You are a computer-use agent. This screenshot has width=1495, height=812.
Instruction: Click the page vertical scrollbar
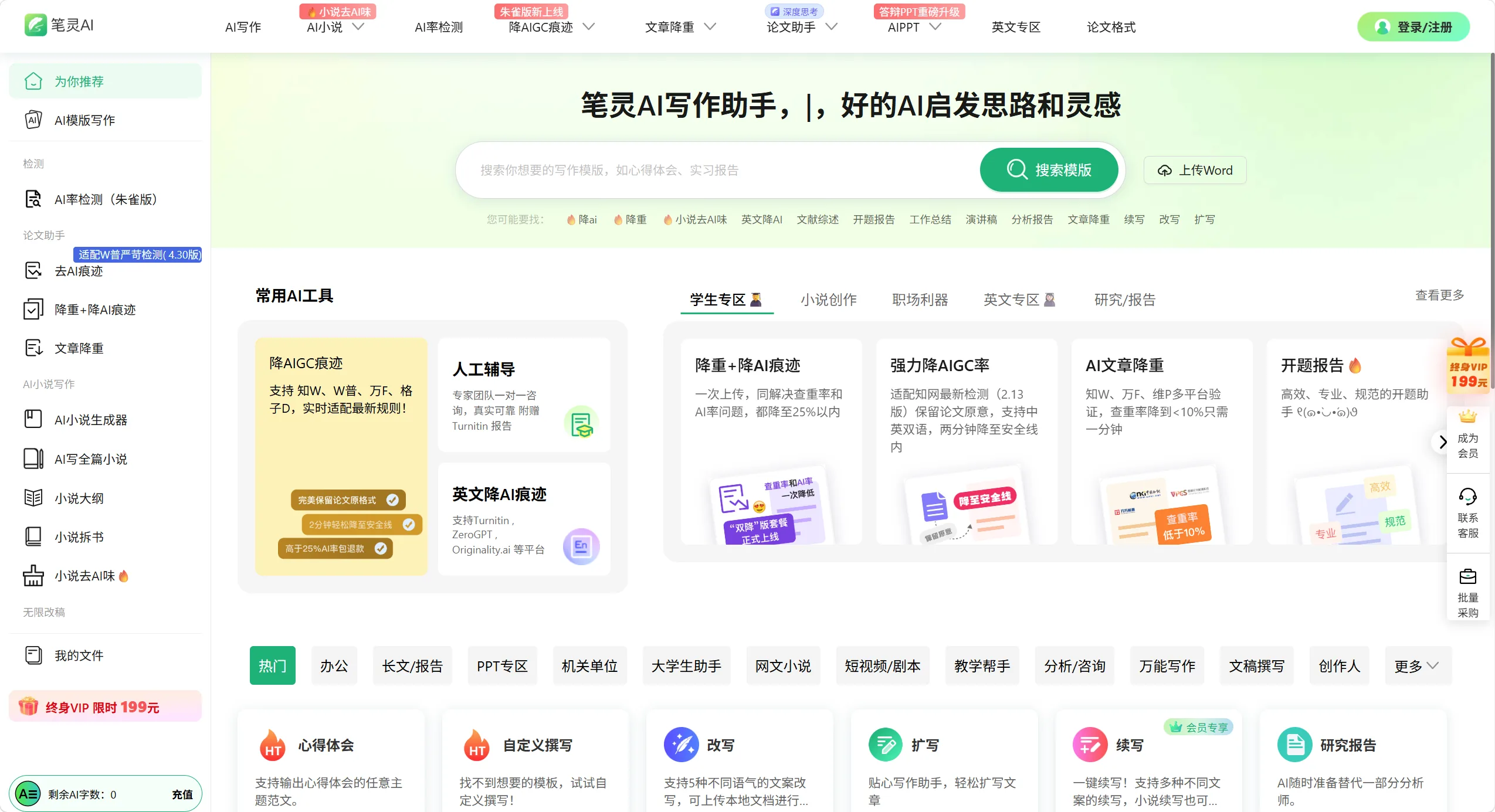click(x=1492, y=220)
